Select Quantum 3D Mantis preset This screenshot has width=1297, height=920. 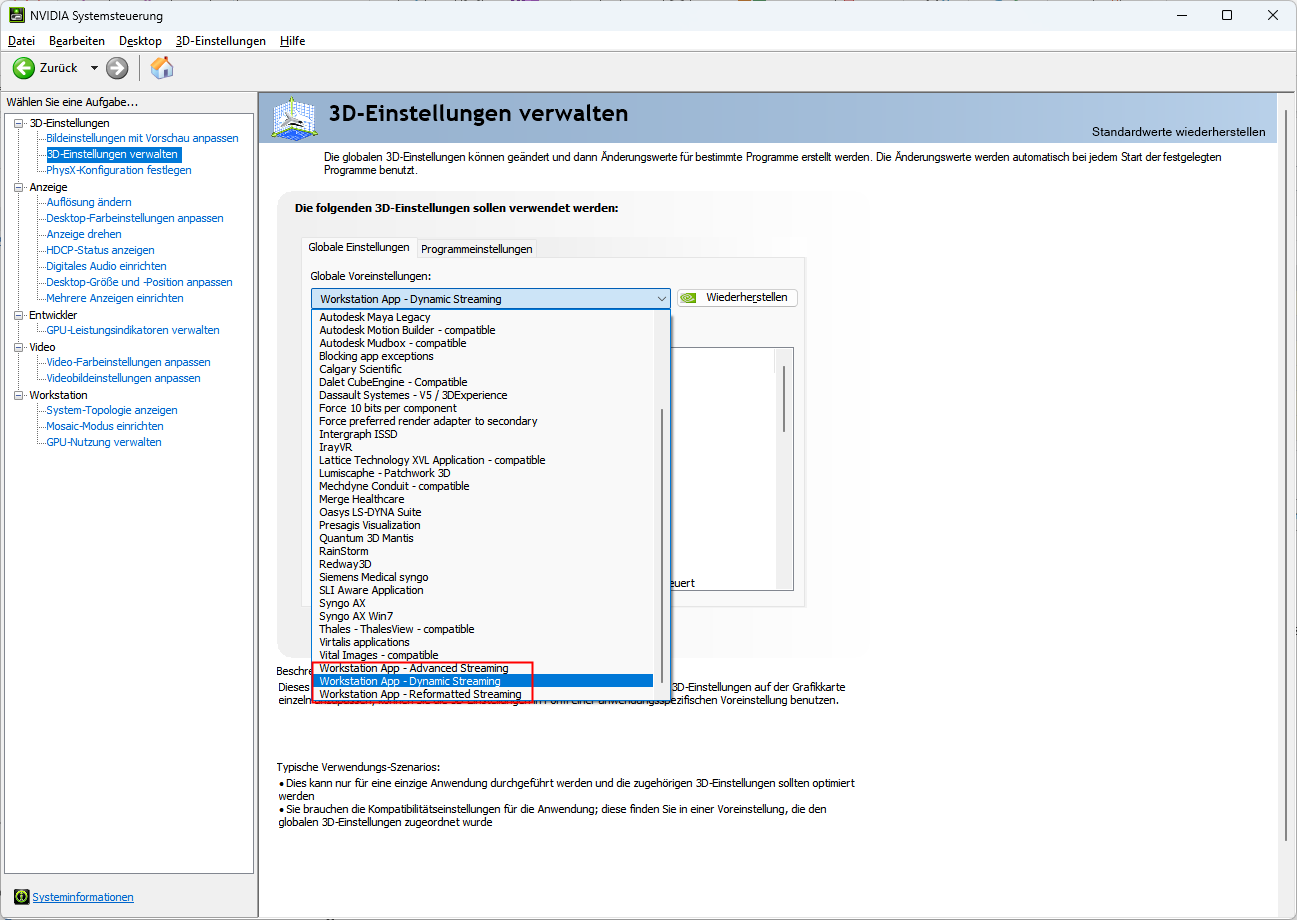pos(482,538)
